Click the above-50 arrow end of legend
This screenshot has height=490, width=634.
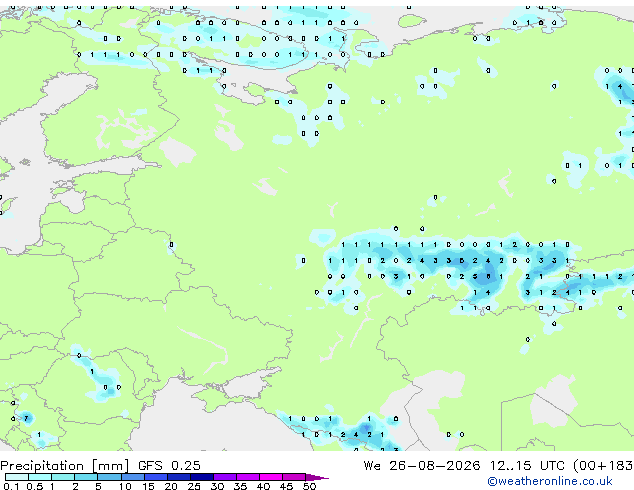pyautogui.click(x=317, y=477)
